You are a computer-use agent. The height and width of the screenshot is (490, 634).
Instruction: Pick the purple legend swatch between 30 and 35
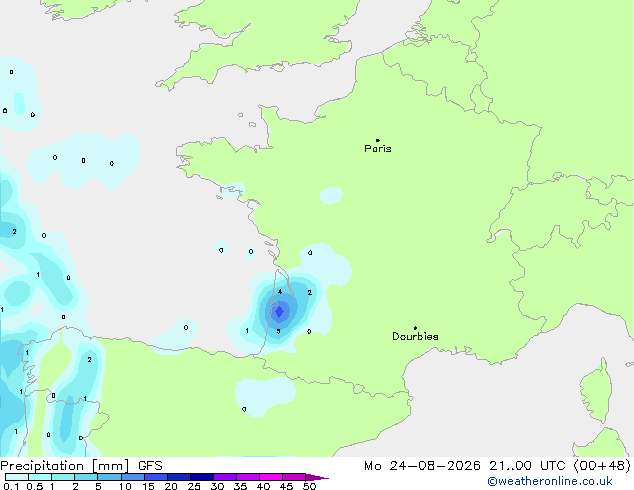tap(225, 477)
